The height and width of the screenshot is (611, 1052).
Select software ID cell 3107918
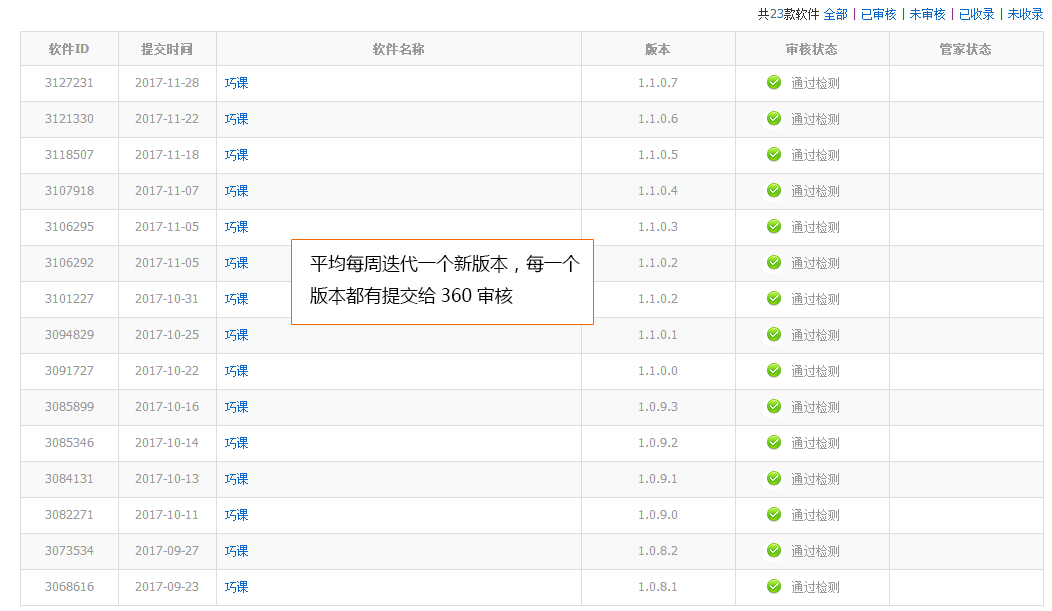coord(69,191)
